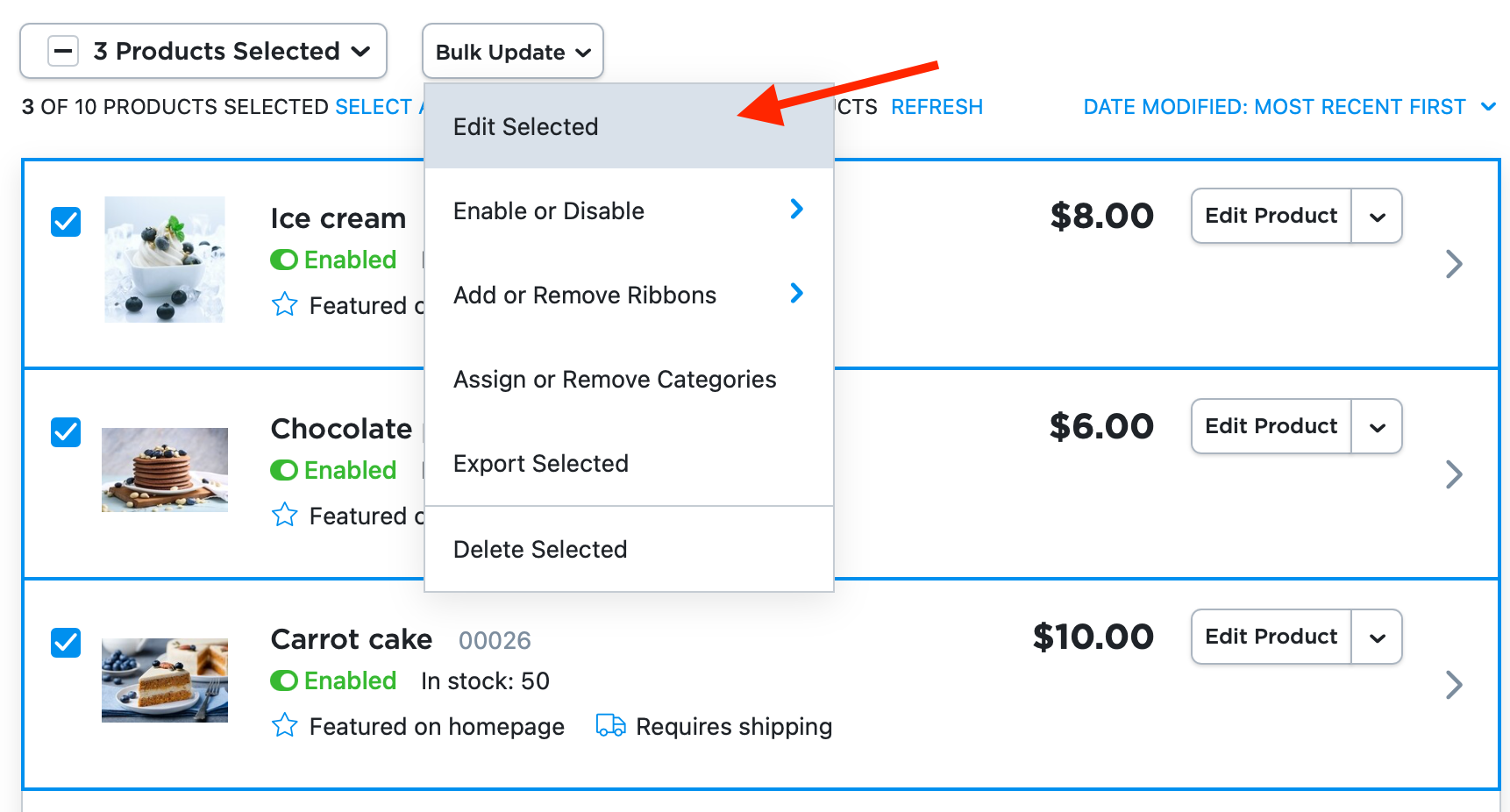Click the green Enabled status icon for Ice cream
The width and height of the screenshot is (1510, 812).
click(x=284, y=260)
